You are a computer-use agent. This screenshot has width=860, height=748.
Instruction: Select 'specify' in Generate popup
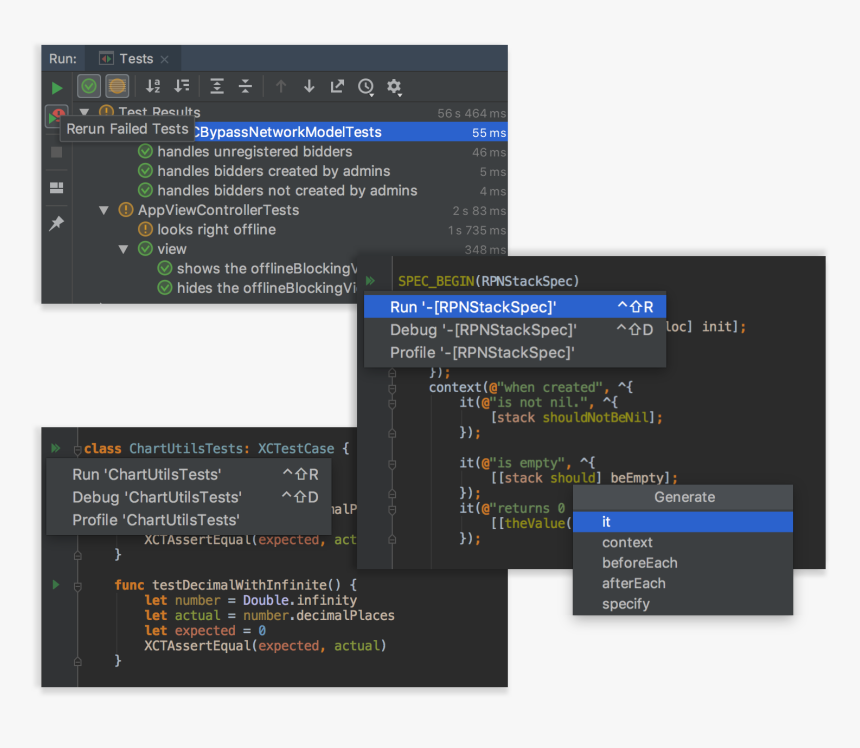click(683, 604)
